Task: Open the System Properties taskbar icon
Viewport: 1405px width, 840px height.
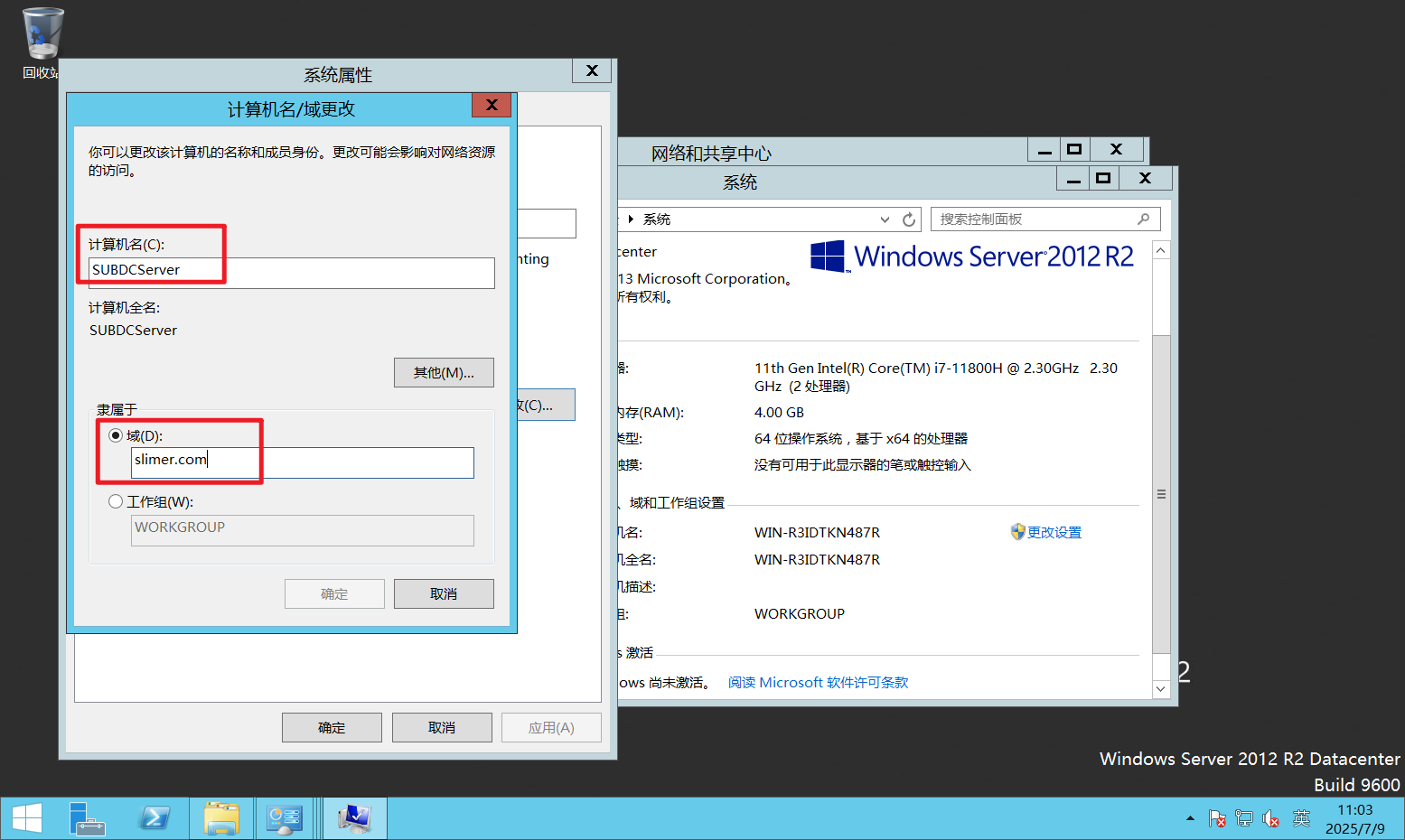Action: [x=355, y=818]
